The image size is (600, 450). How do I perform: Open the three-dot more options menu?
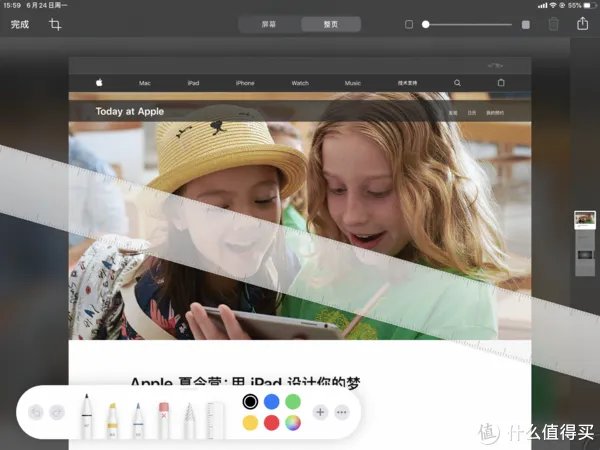[342, 412]
